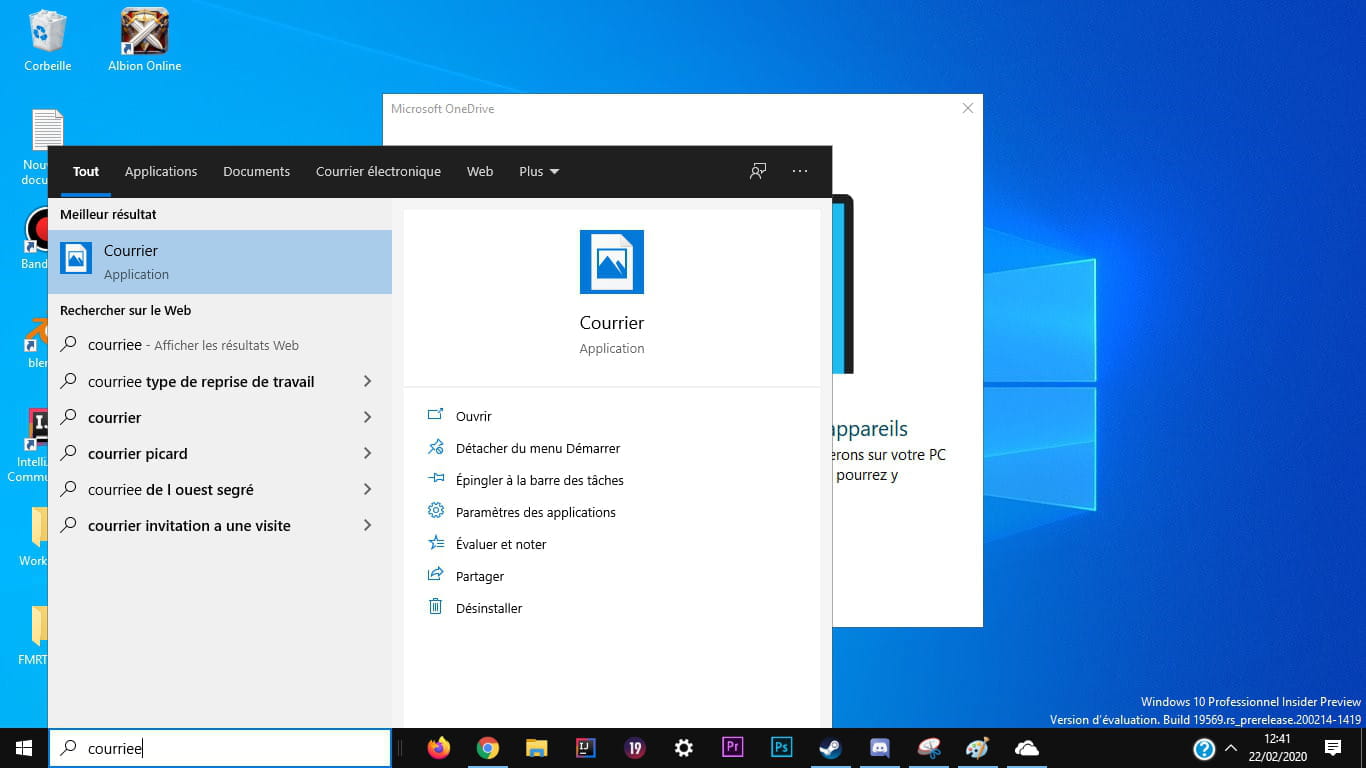
Task: Open File Explorer from the taskbar
Action: 536,748
